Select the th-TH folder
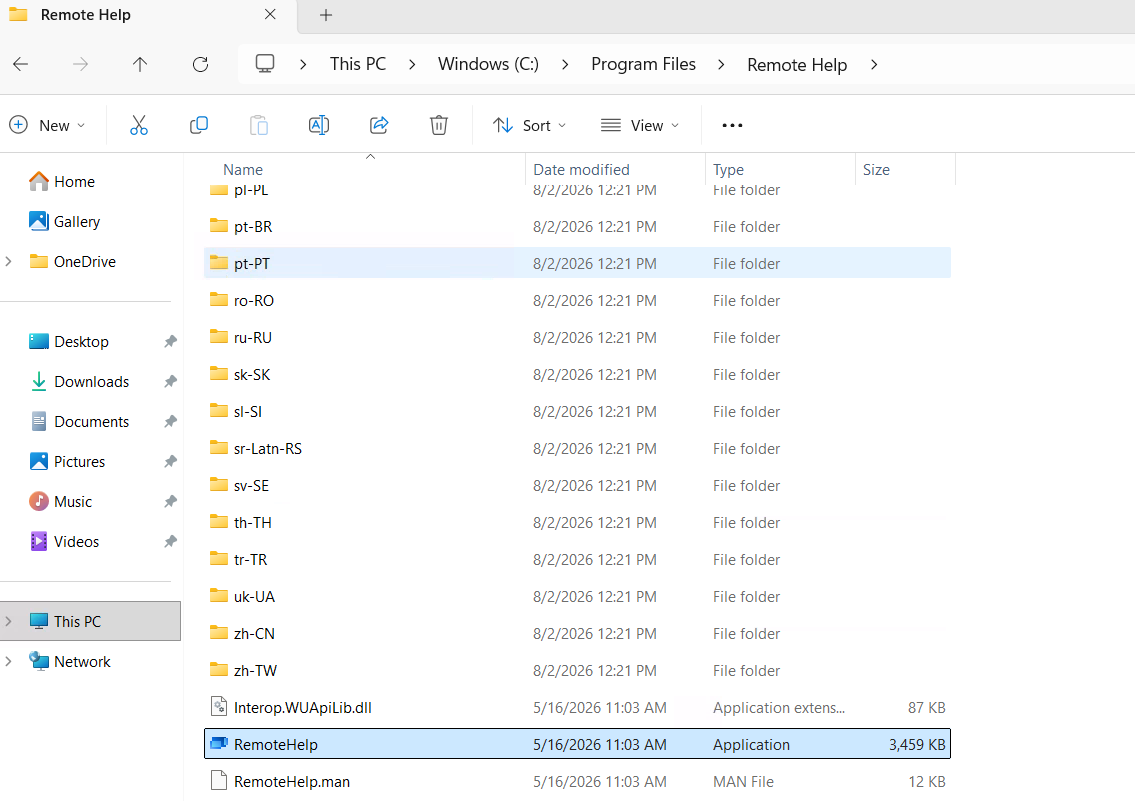This screenshot has height=801, width=1135. coord(577,522)
